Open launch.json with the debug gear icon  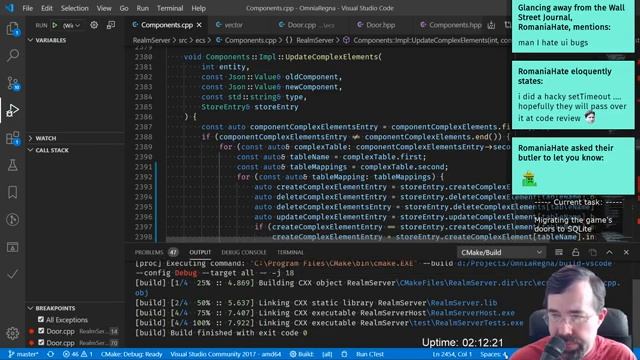click(x=94, y=25)
